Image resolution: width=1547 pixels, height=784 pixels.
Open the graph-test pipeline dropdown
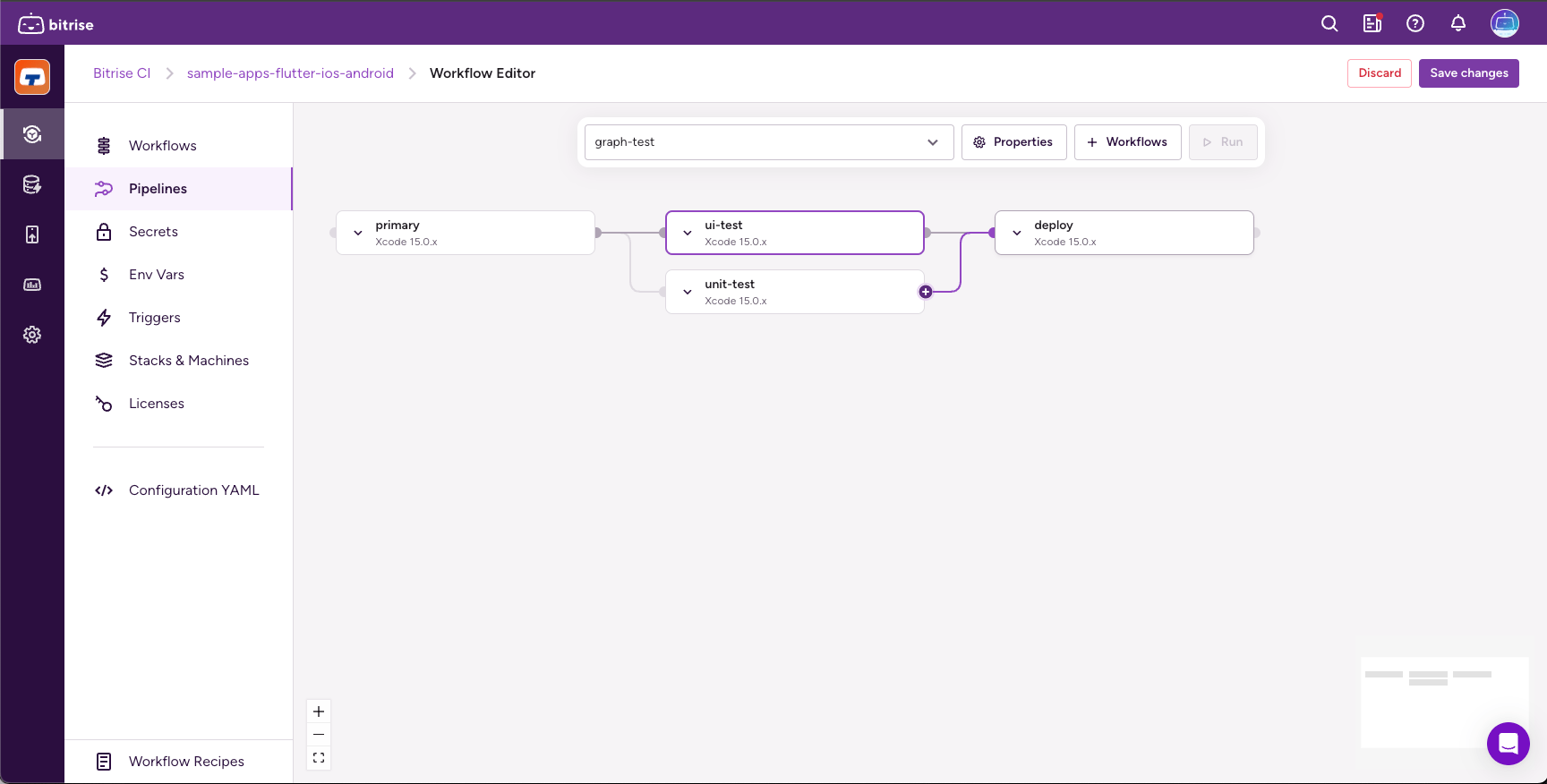[768, 142]
